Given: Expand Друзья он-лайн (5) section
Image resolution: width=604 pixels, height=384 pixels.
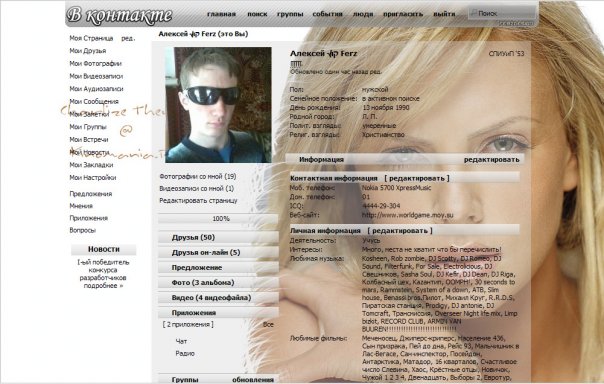Looking at the screenshot, I should 218,253.
